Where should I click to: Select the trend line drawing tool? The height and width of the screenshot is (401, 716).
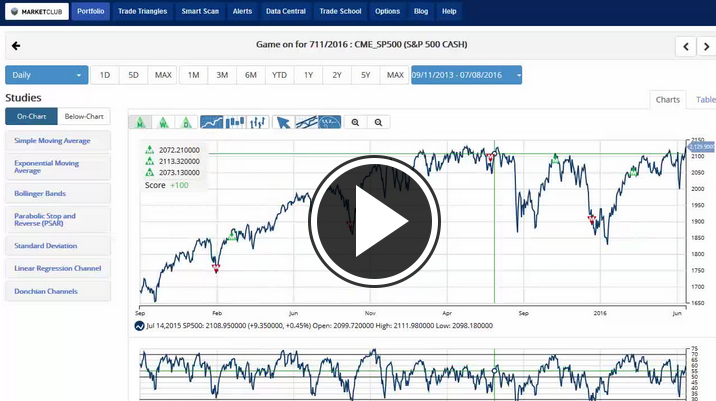(x=306, y=123)
